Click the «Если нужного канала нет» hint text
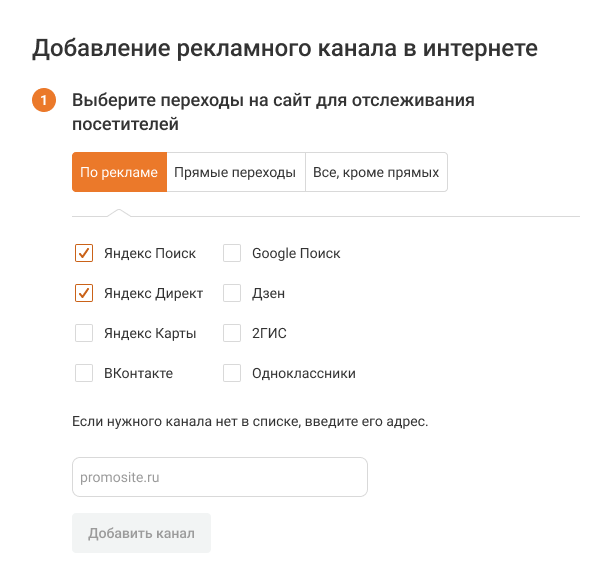This screenshot has height=577, width=612. pyautogui.click(x=250, y=422)
